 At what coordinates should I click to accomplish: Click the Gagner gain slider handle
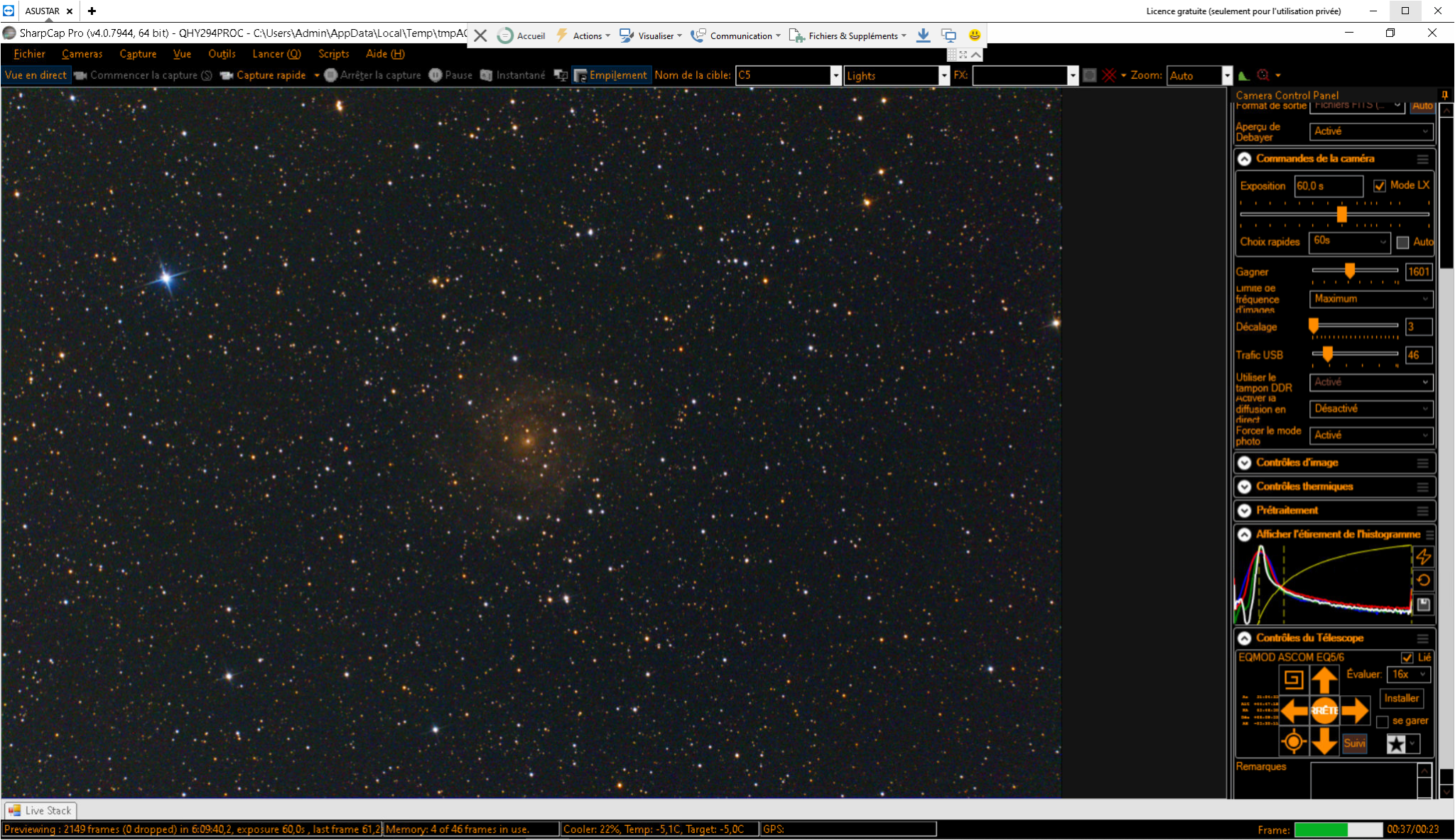(x=1349, y=271)
